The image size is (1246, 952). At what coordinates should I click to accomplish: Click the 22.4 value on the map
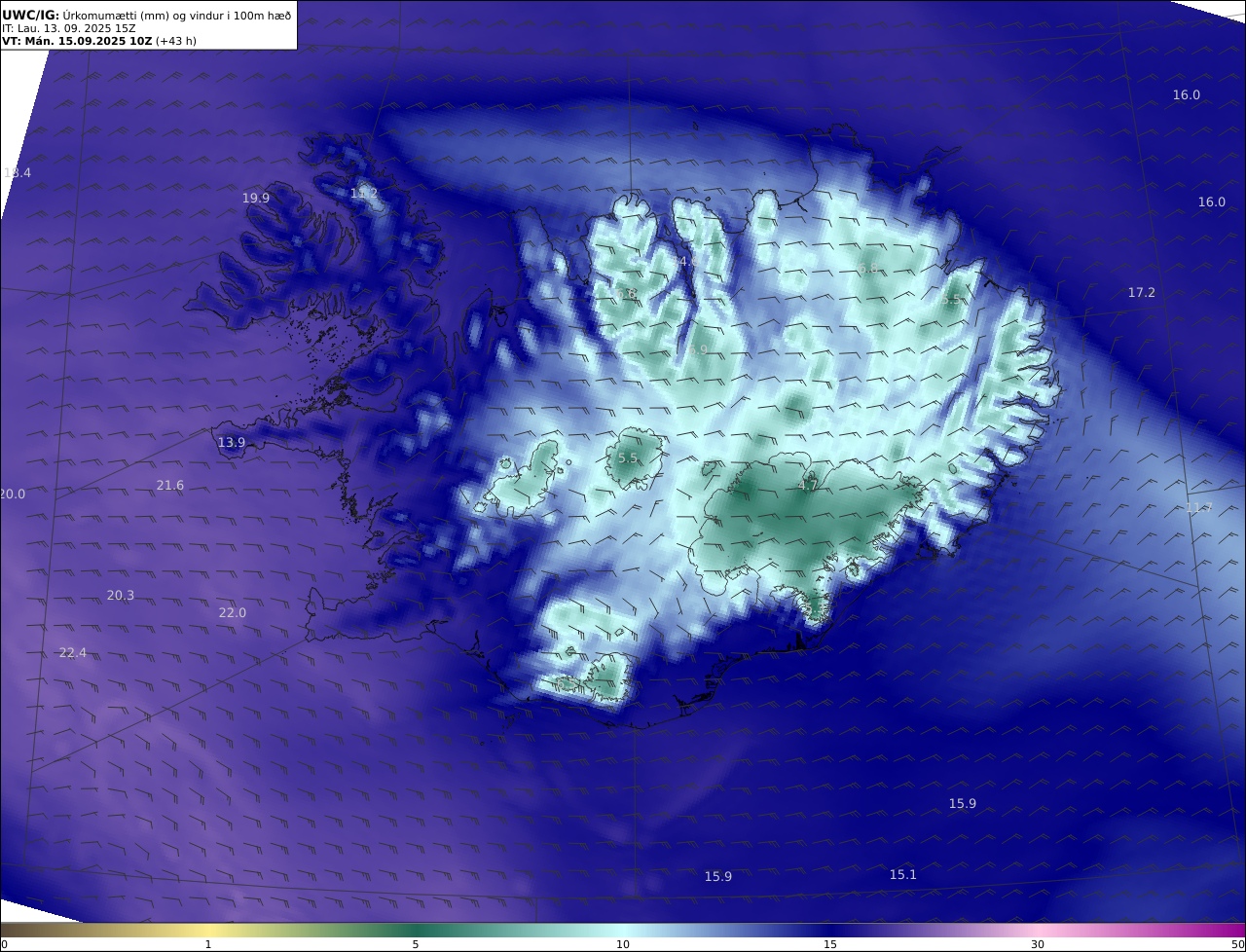point(73,652)
